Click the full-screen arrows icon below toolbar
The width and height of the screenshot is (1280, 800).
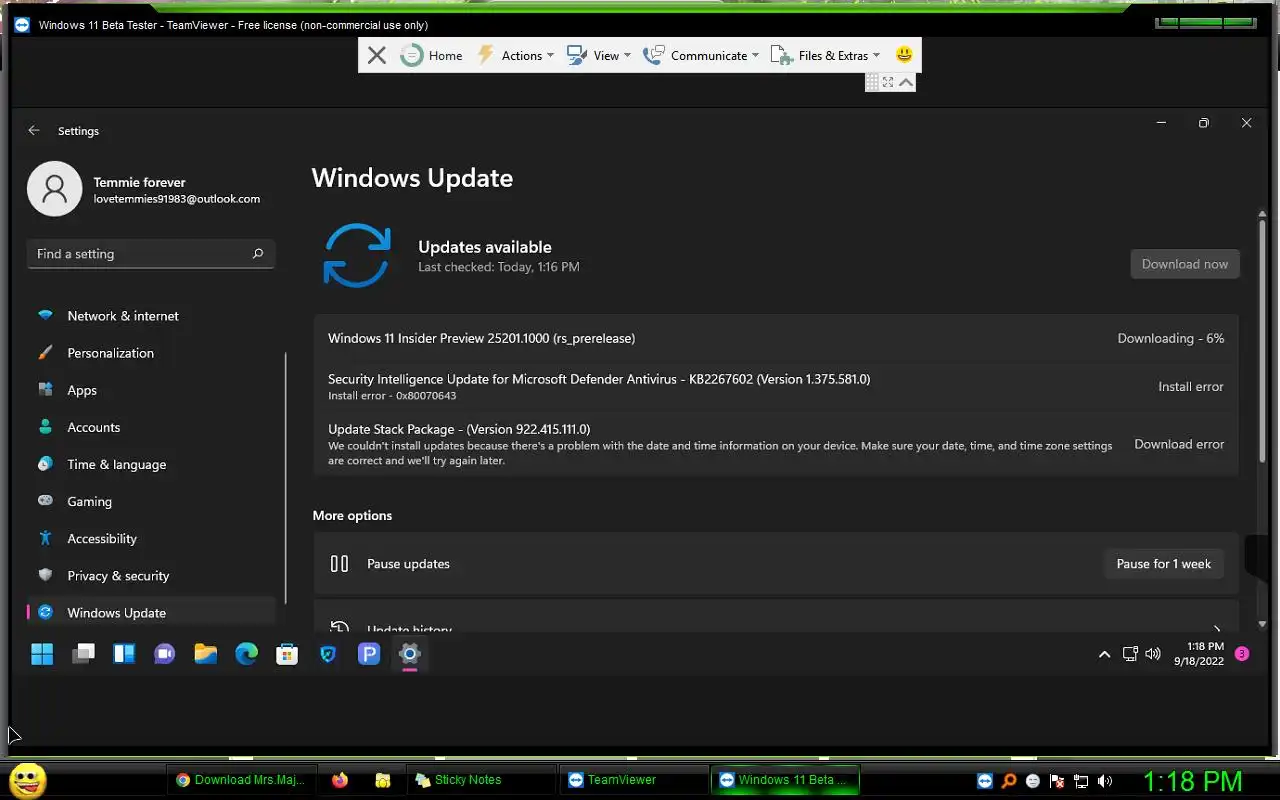(888, 82)
